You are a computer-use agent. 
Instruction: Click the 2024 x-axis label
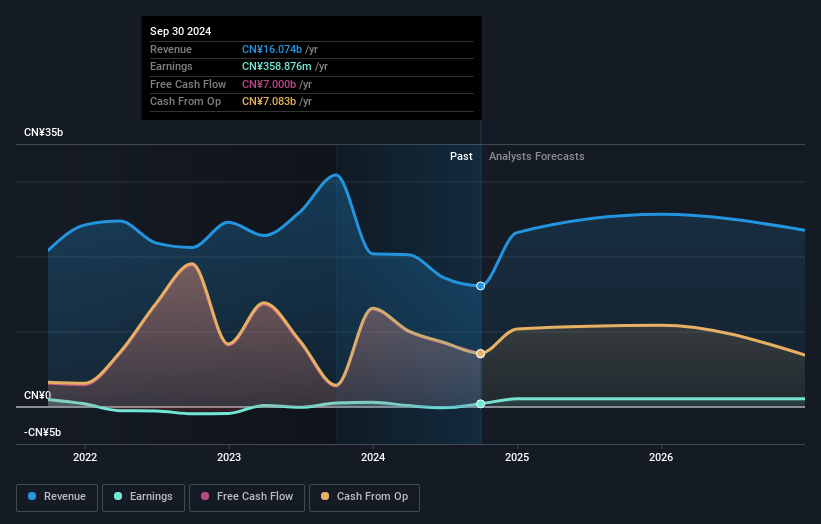[373, 457]
